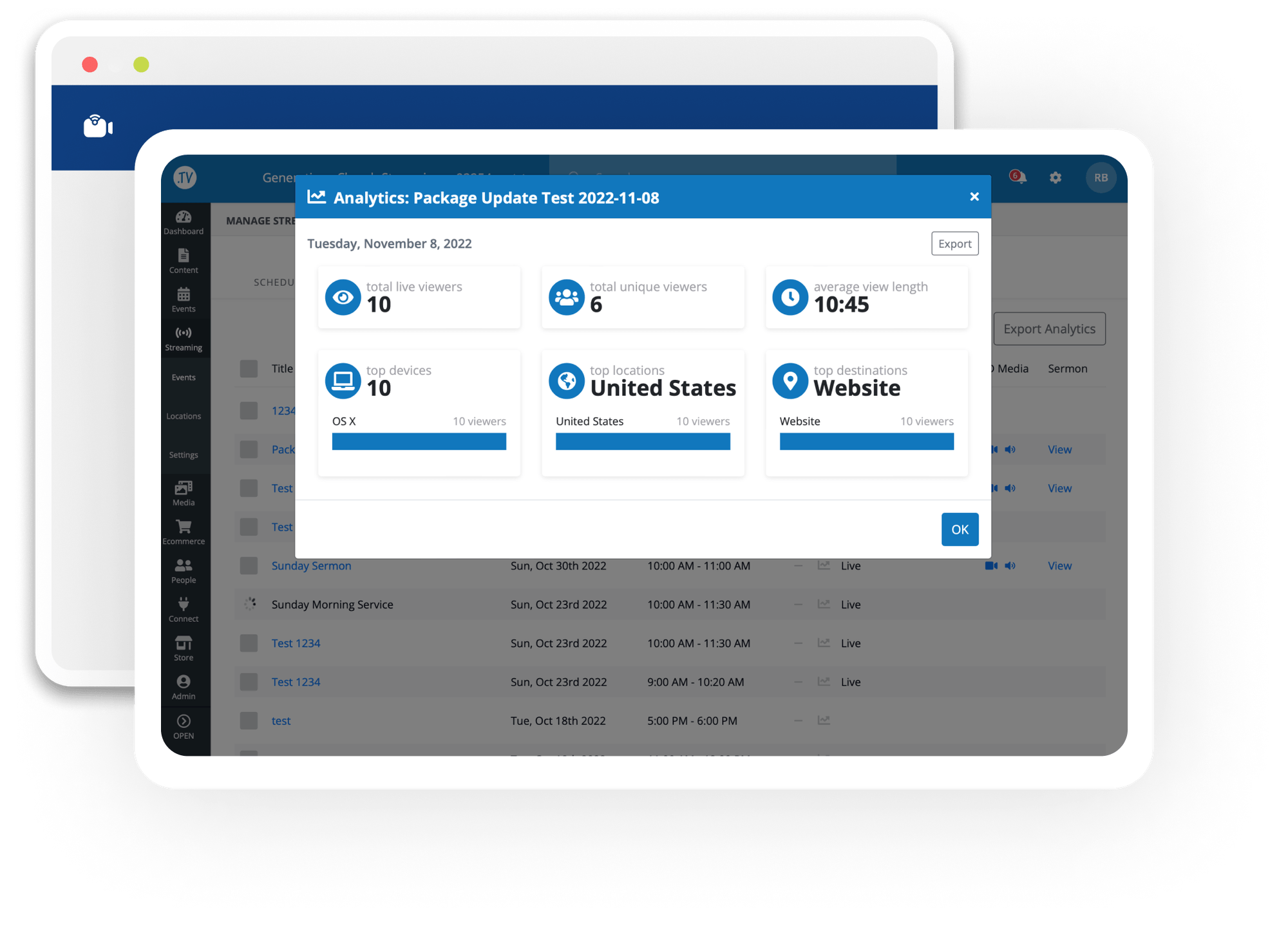The image size is (1288, 929).
Task: Open the Connect panel
Action: point(184,609)
